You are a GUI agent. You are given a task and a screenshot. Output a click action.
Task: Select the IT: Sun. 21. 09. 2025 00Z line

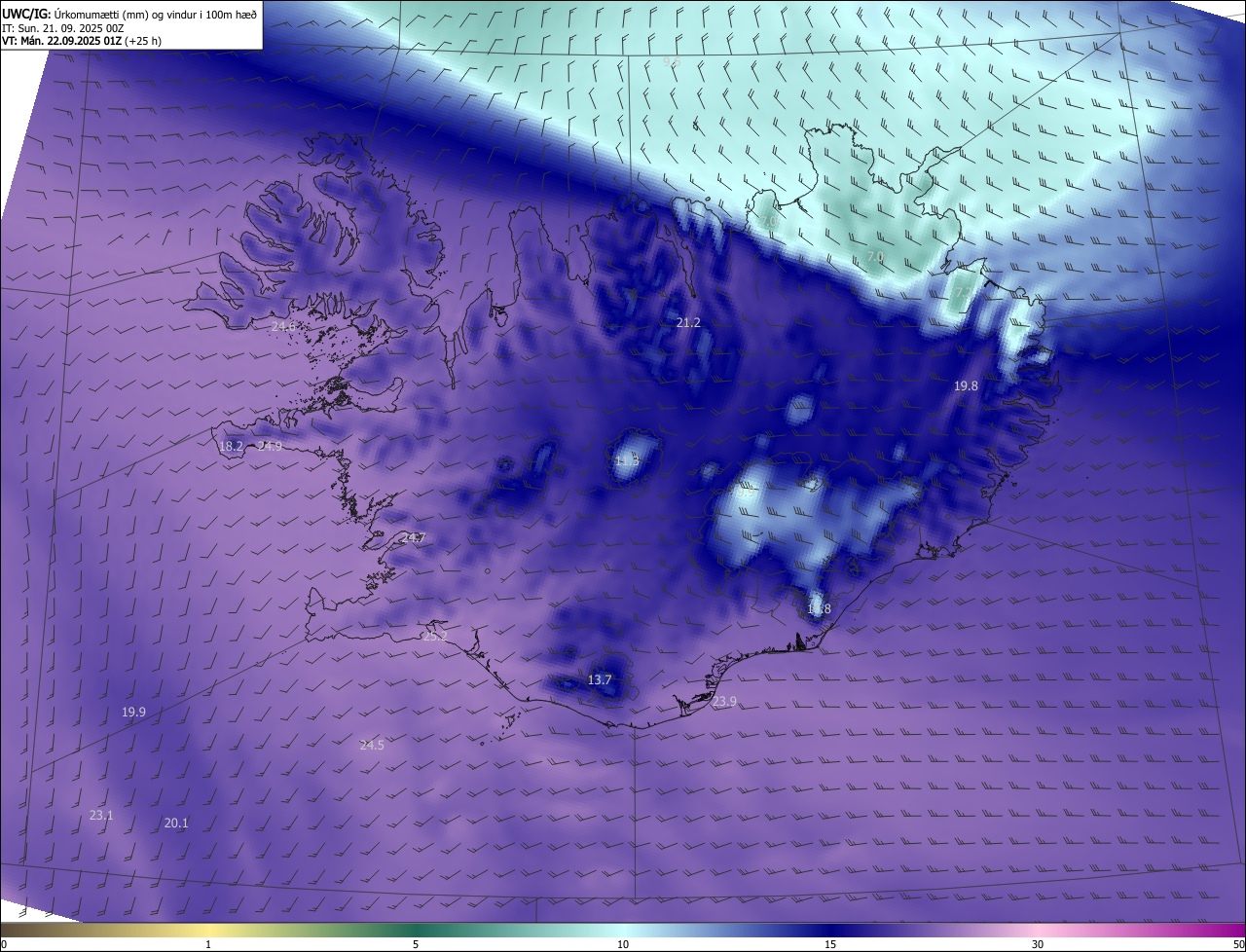[62, 27]
